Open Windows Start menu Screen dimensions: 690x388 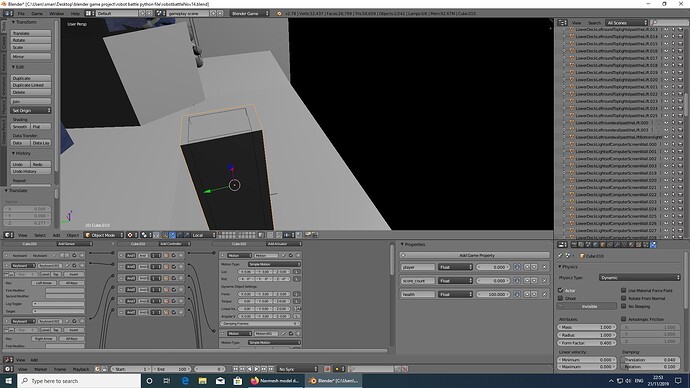9,381
